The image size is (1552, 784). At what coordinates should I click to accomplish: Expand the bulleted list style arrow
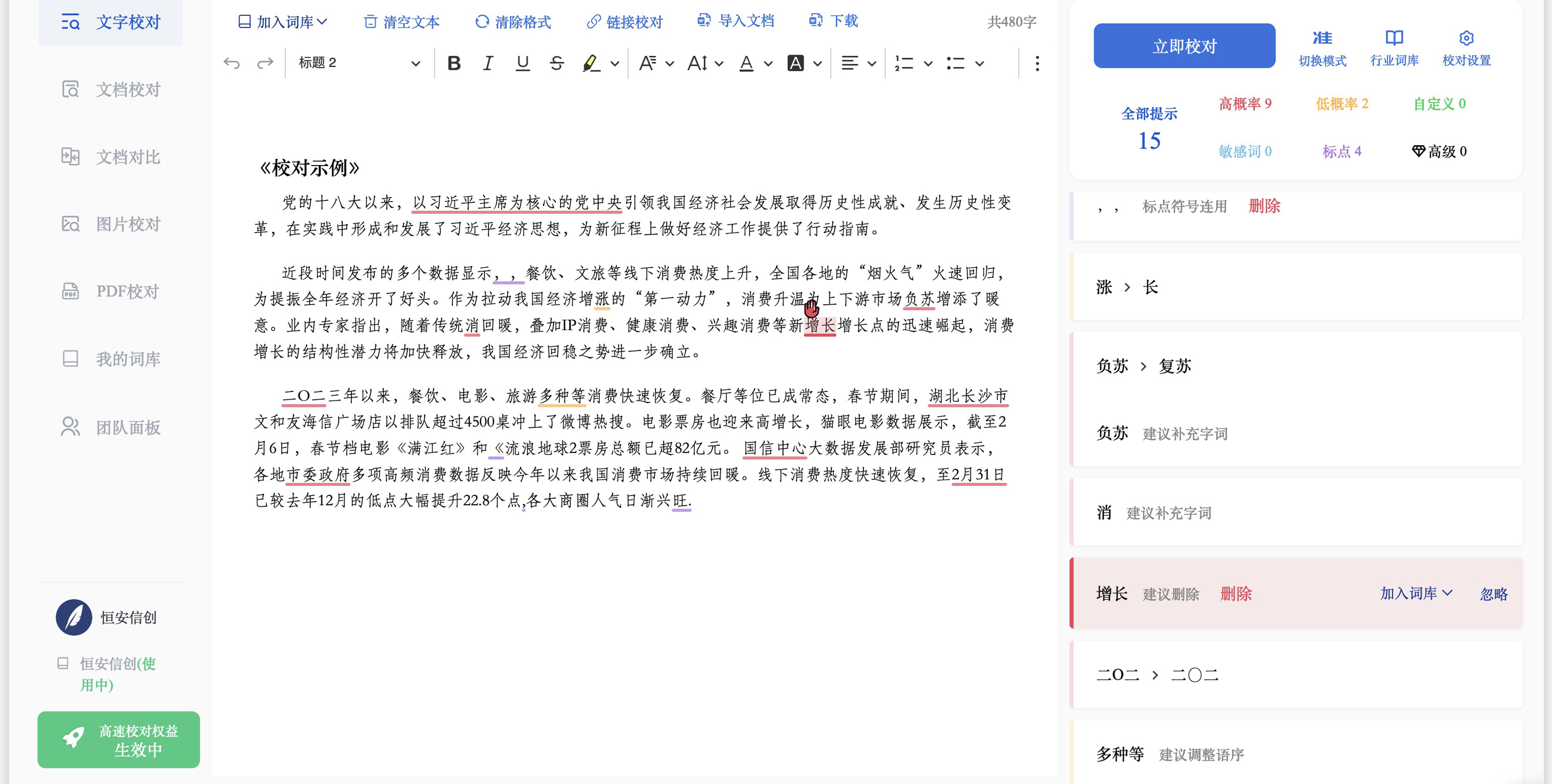[979, 63]
